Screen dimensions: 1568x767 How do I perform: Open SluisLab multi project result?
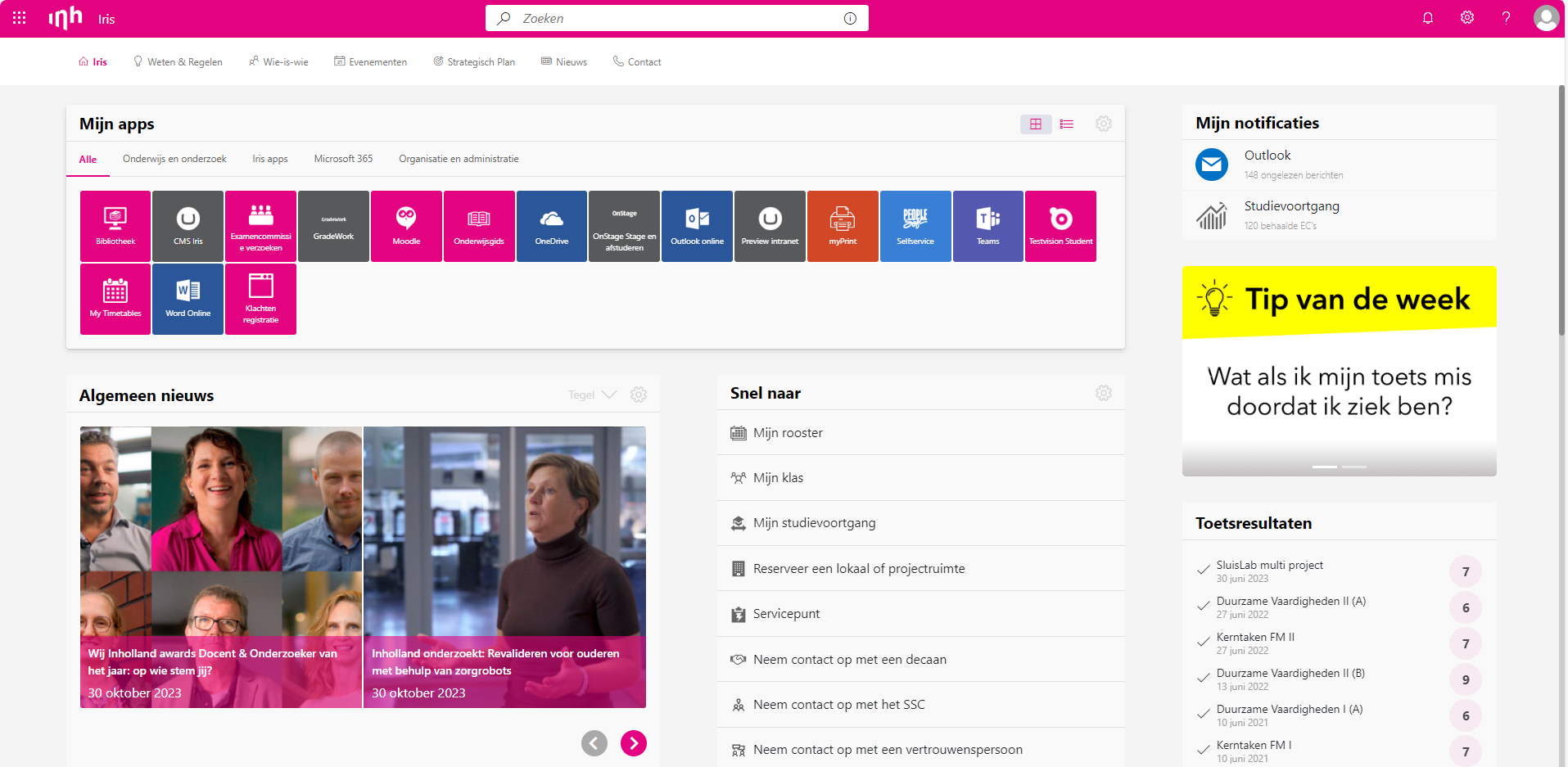pyautogui.click(x=1340, y=571)
